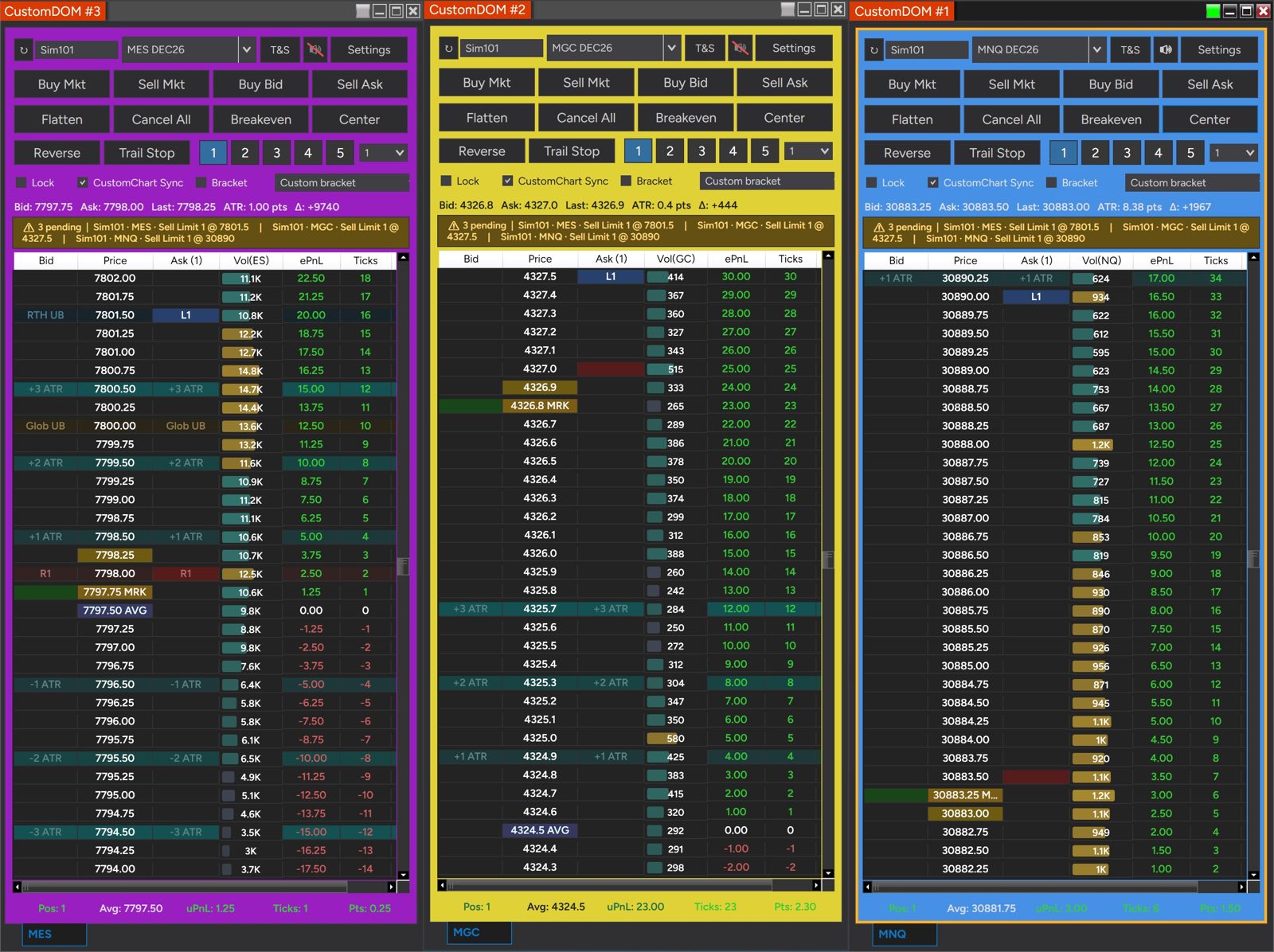Open T&S in the MGC window

[x=705, y=49]
